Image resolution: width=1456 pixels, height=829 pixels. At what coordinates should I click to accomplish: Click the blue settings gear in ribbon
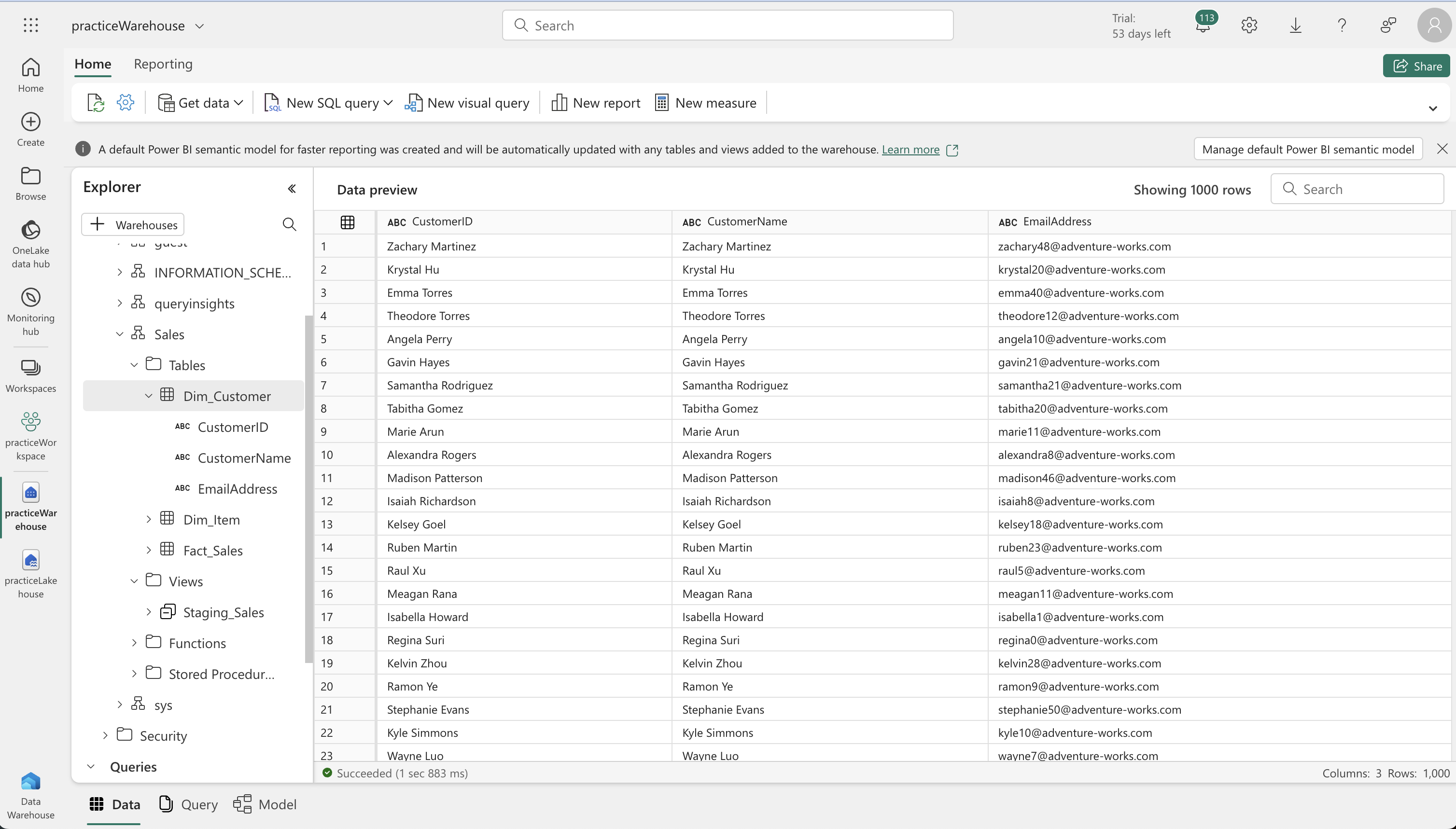pos(126,102)
